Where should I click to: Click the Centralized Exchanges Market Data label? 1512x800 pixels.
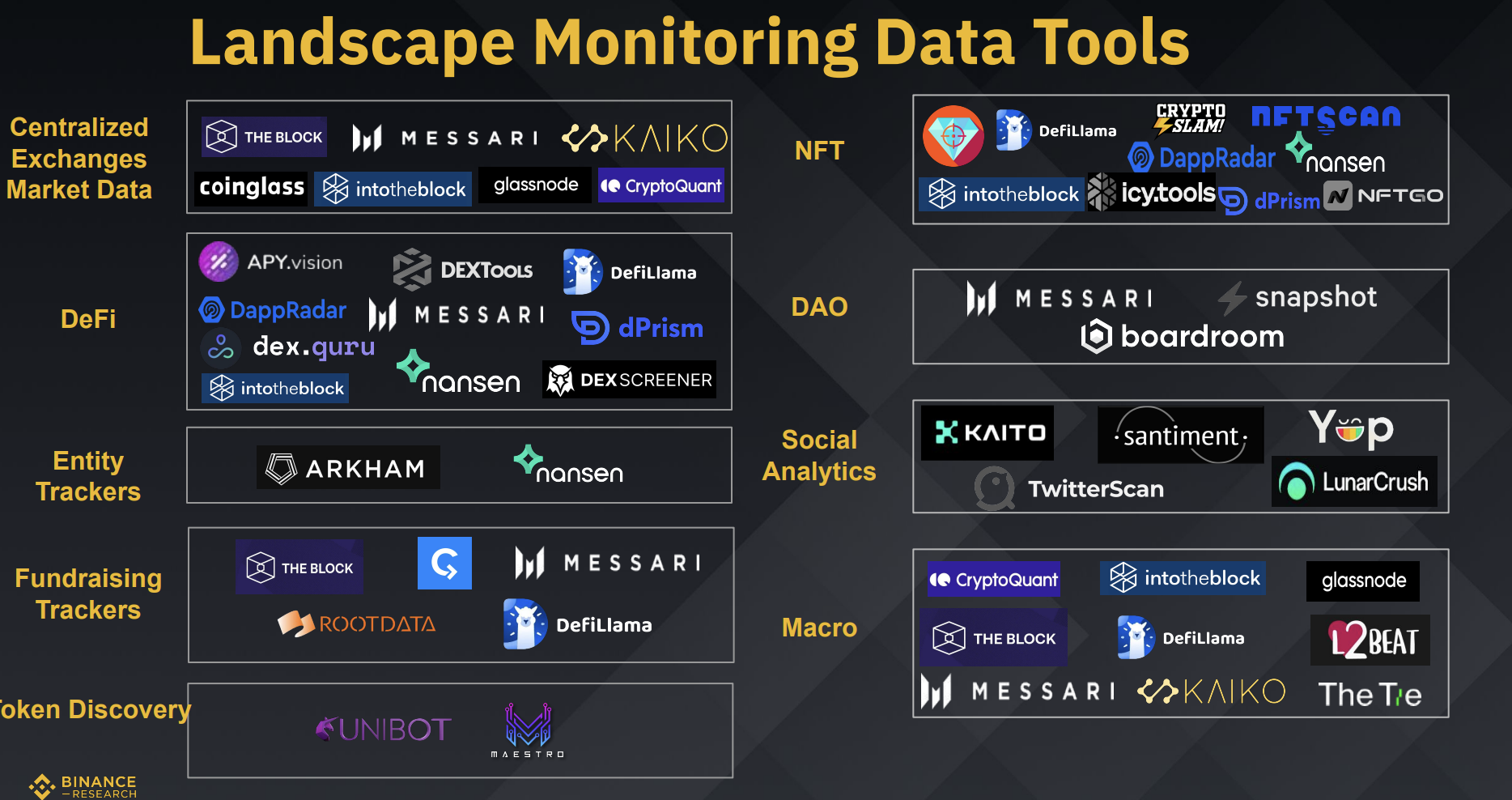click(x=79, y=159)
